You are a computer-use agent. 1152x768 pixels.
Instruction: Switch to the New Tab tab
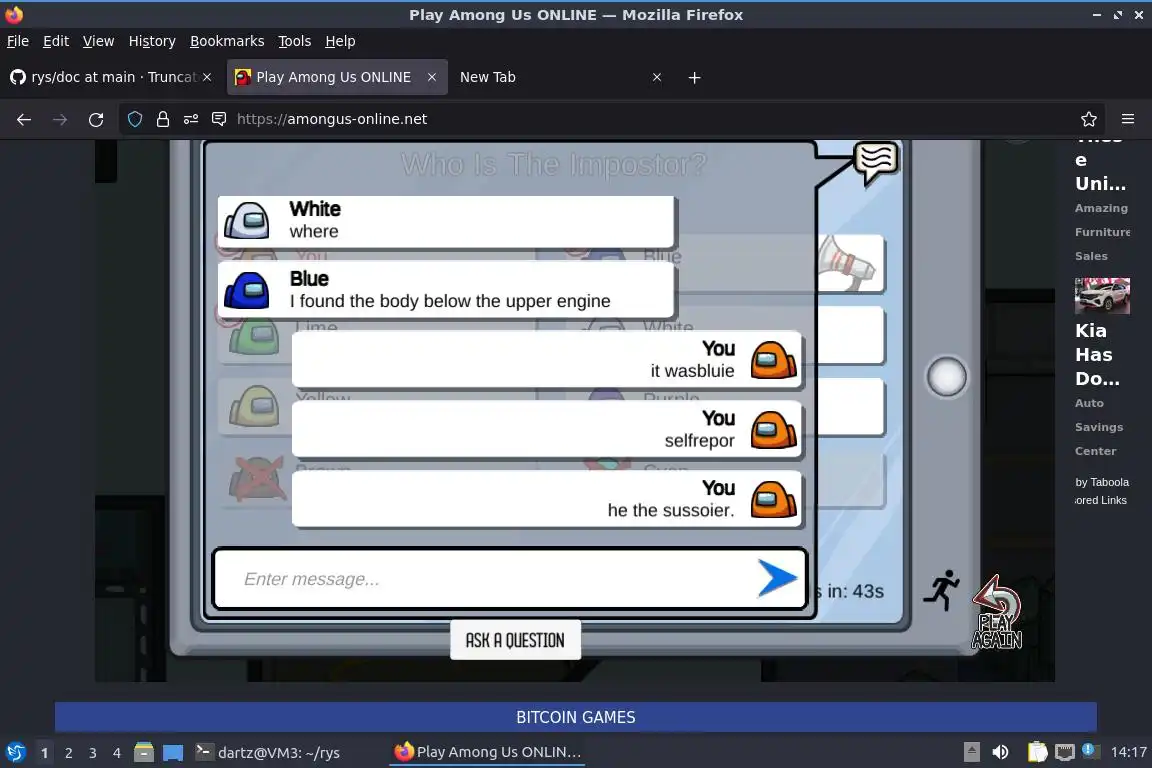tap(560, 77)
